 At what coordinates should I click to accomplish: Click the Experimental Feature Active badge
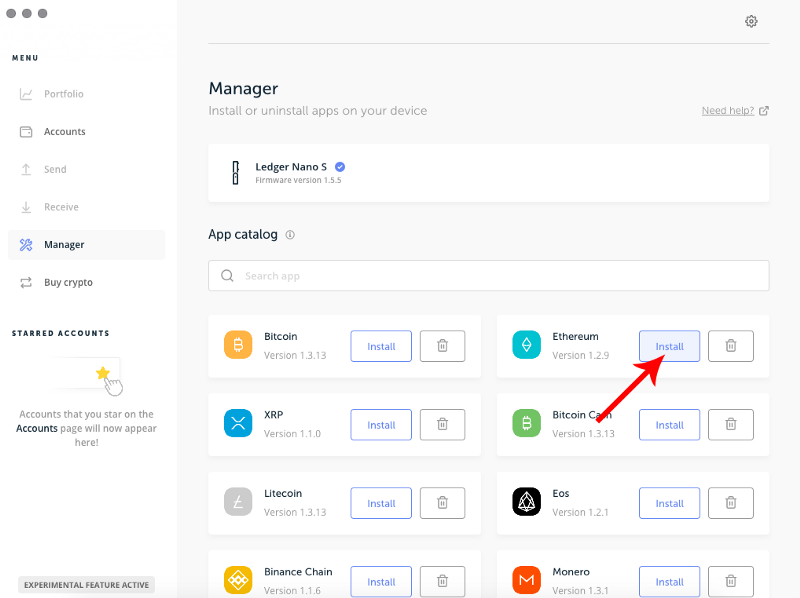point(86,585)
